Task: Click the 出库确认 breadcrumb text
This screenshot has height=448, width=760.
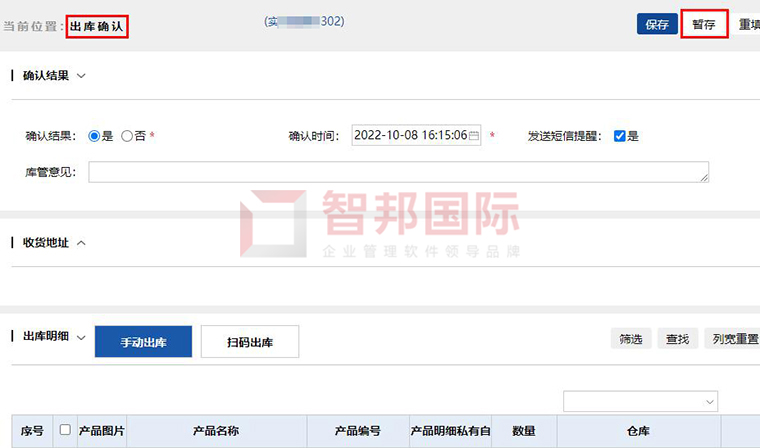Action: pyautogui.click(x=96, y=26)
